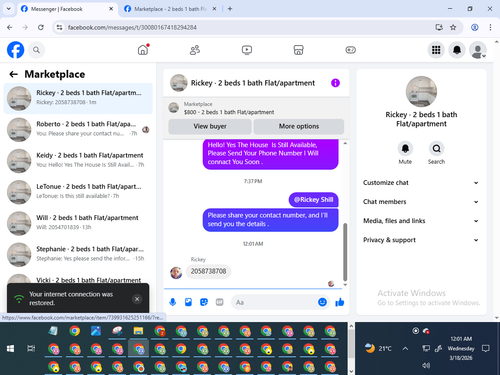Open the Friends icon in top navigation
This screenshot has height=375, width=500.
coord(195,50)
